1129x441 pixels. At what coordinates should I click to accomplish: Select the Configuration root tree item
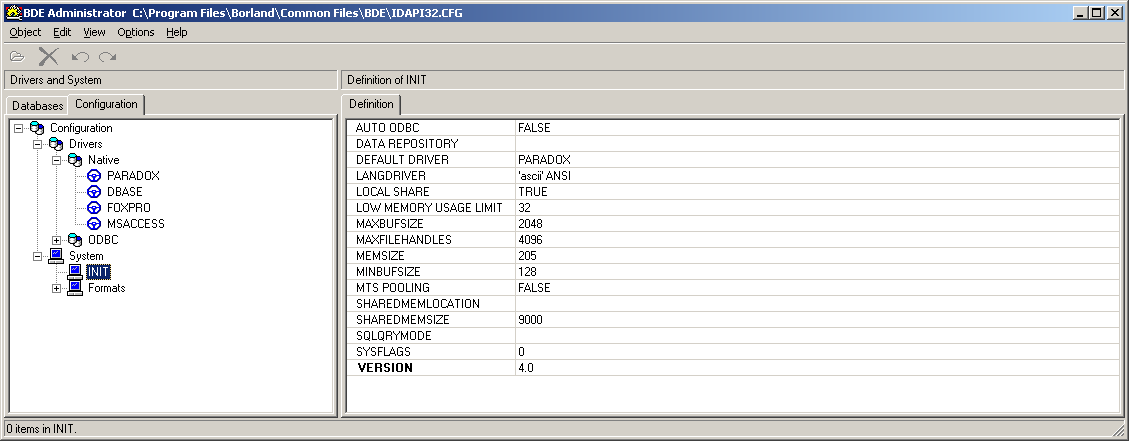pyautogui.click(x=80, y=128)
